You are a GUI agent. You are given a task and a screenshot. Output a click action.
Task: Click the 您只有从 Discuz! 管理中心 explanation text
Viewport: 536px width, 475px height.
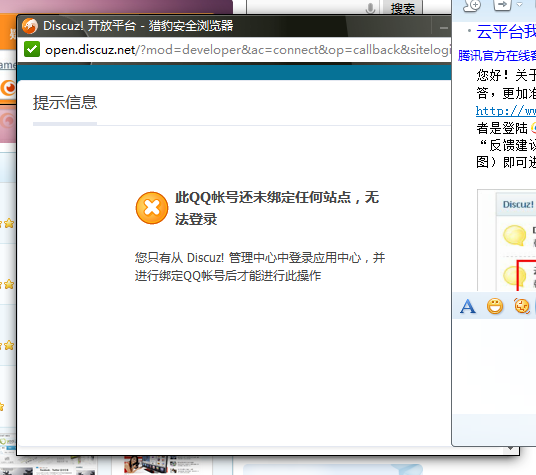260,267
